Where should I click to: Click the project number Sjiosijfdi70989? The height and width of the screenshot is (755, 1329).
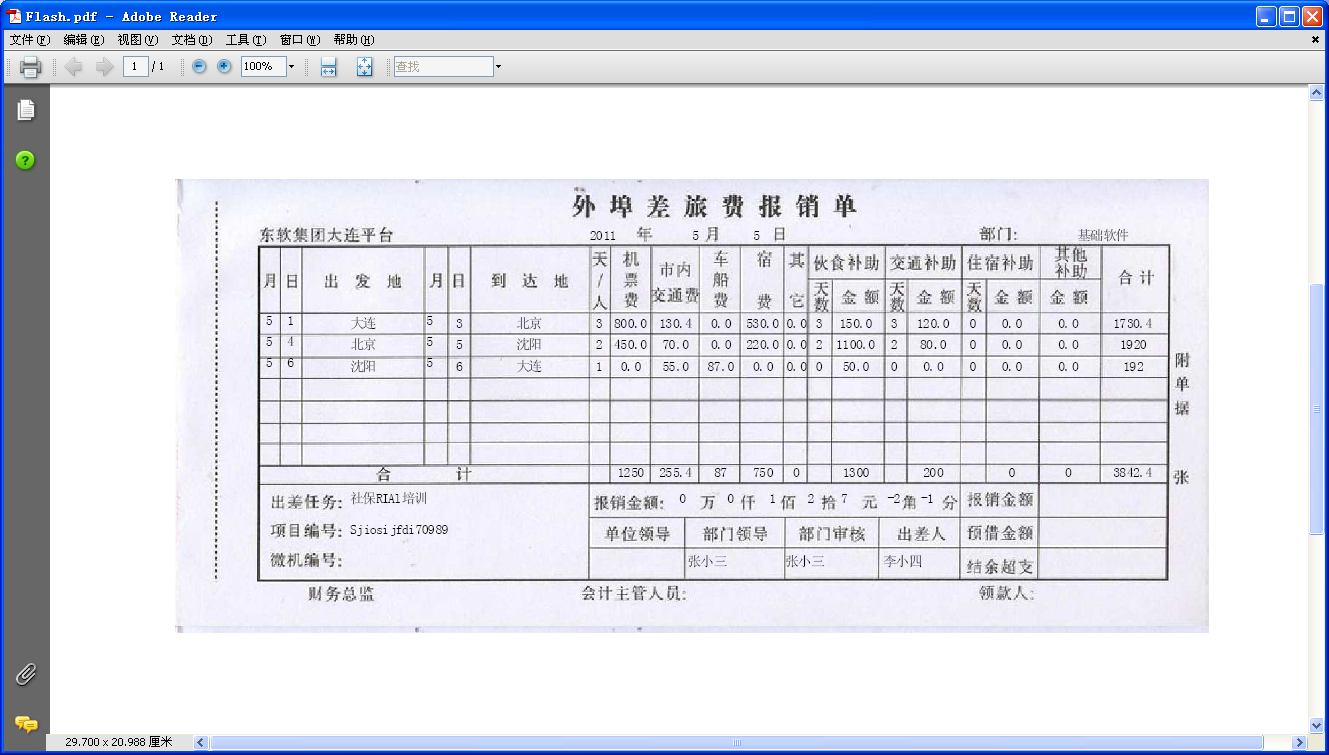click(398, 529)
